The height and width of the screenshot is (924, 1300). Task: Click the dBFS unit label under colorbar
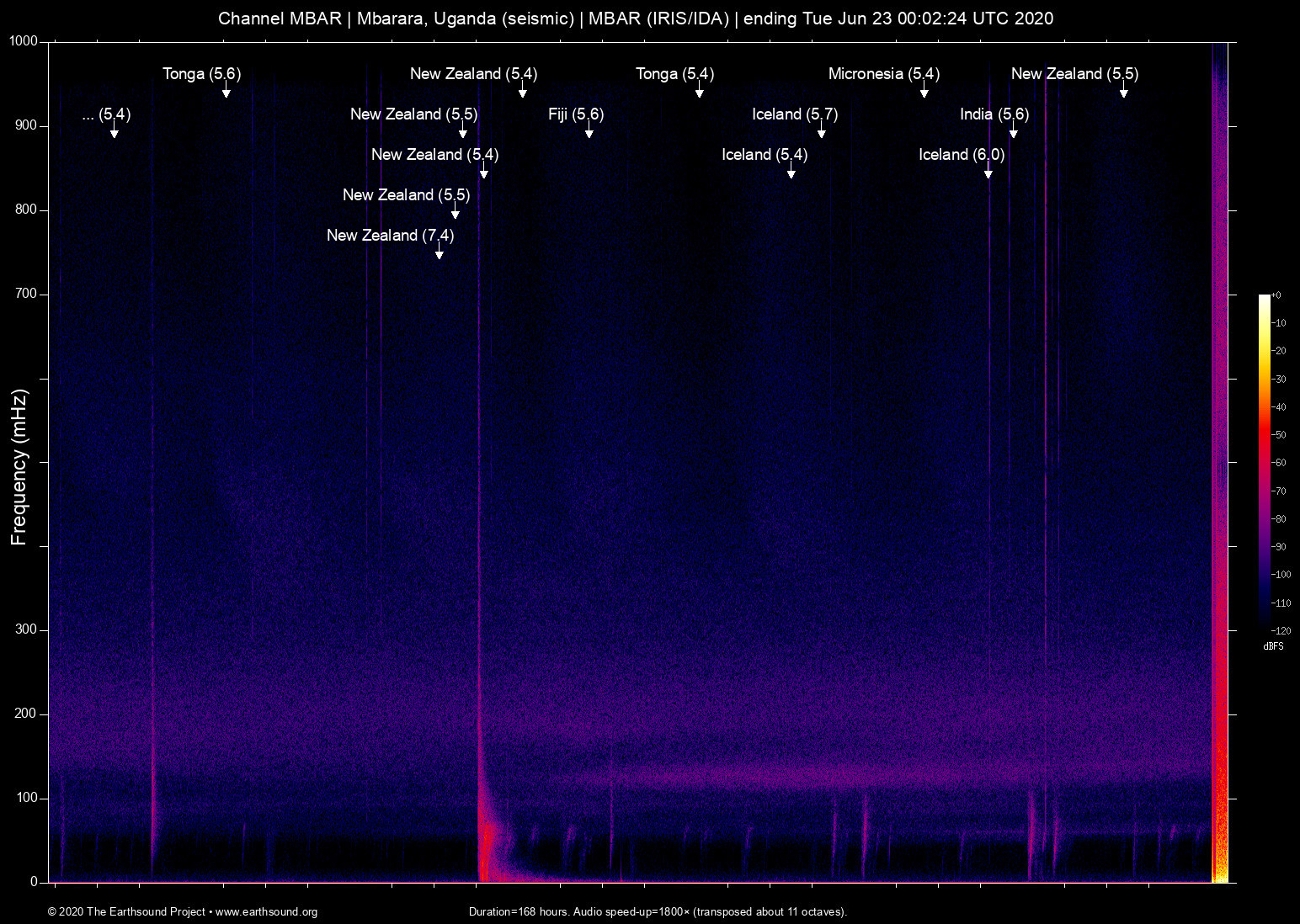point(1273,646)
